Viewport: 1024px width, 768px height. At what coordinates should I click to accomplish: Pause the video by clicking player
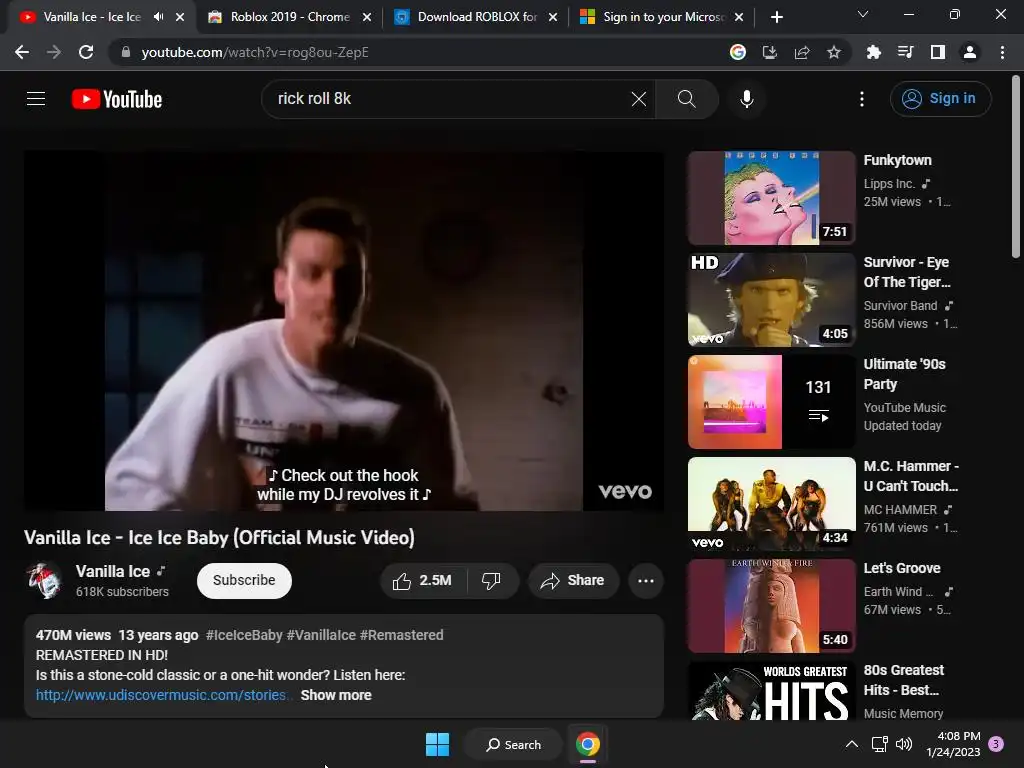tap(344, 331)
